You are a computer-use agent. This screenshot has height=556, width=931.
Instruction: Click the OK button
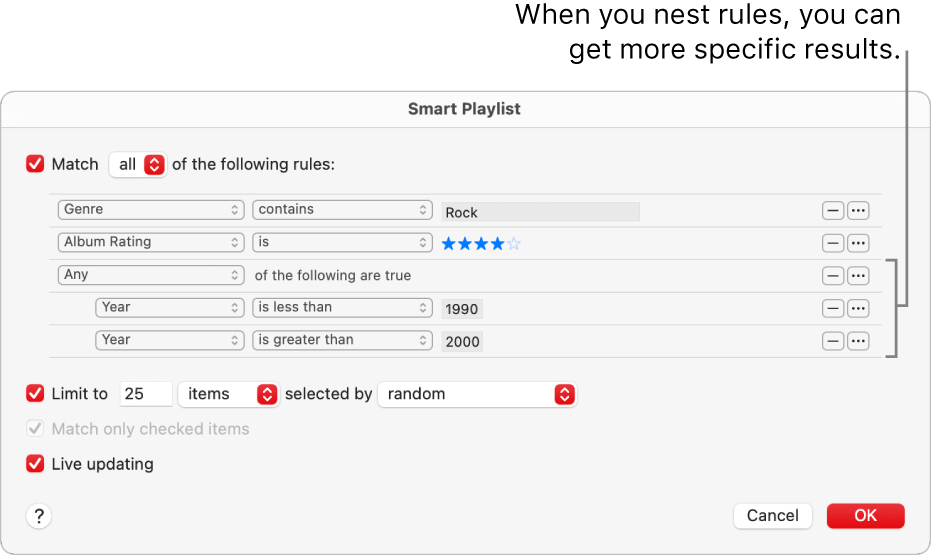click(865, 515)
